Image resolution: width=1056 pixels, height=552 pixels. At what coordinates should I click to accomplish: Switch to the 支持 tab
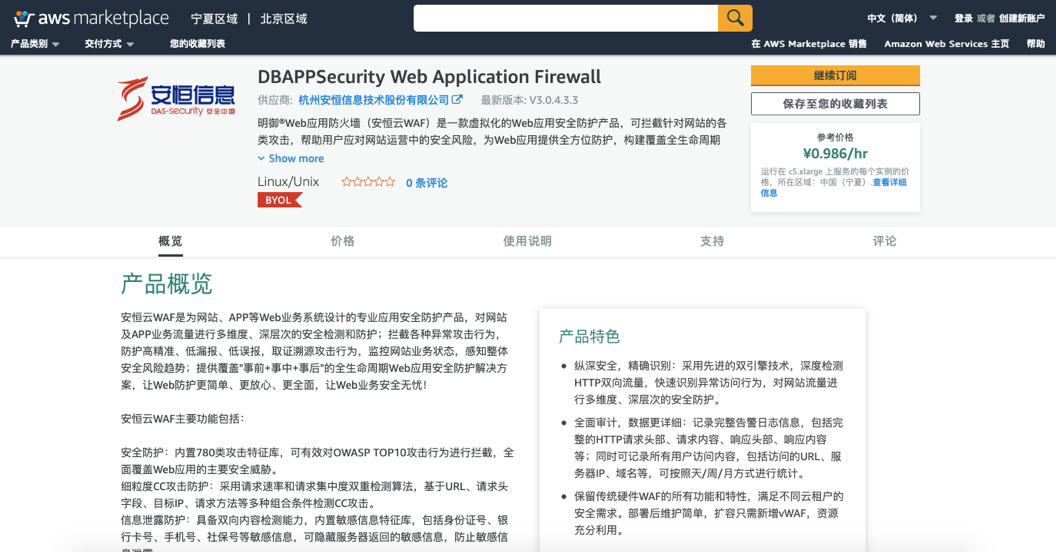pyautogui.click(x=712, y=241)
